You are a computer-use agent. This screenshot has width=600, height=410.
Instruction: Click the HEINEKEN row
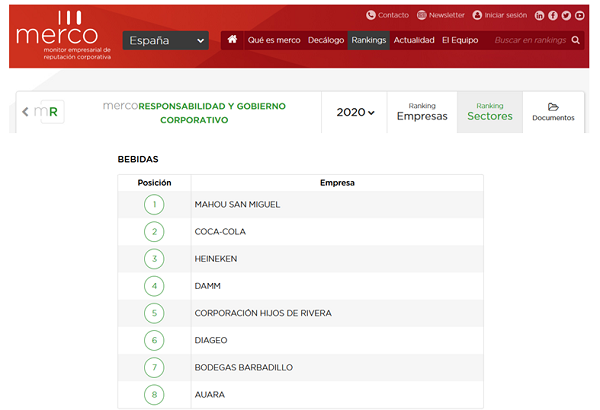click(300, 259)
